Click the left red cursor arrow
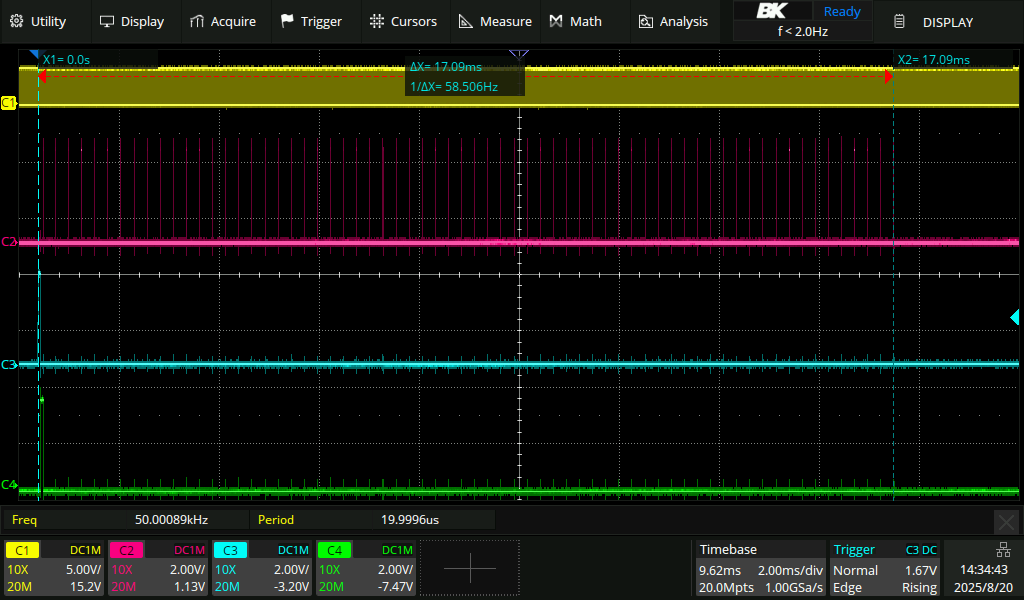Screen dimensions: 1024x600 [42, 77]
